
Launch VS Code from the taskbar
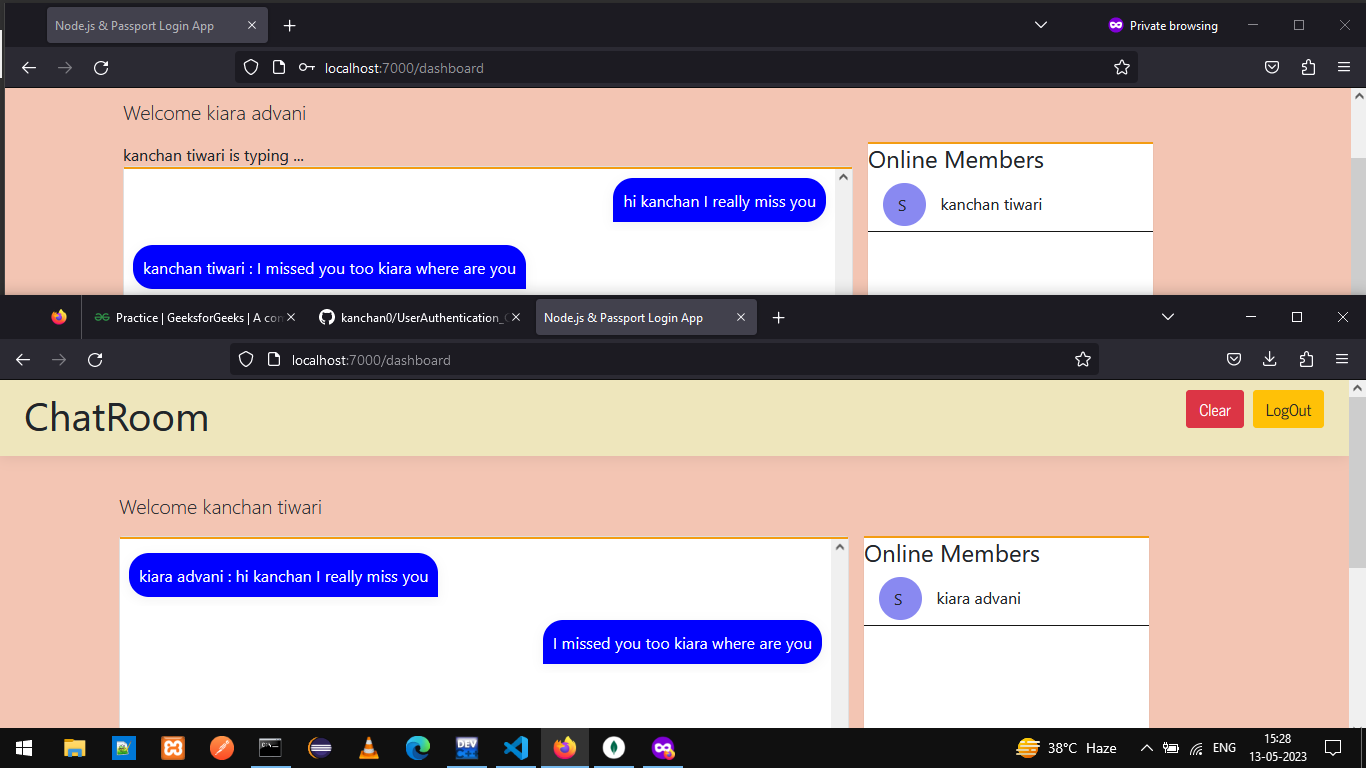(515, 747)
